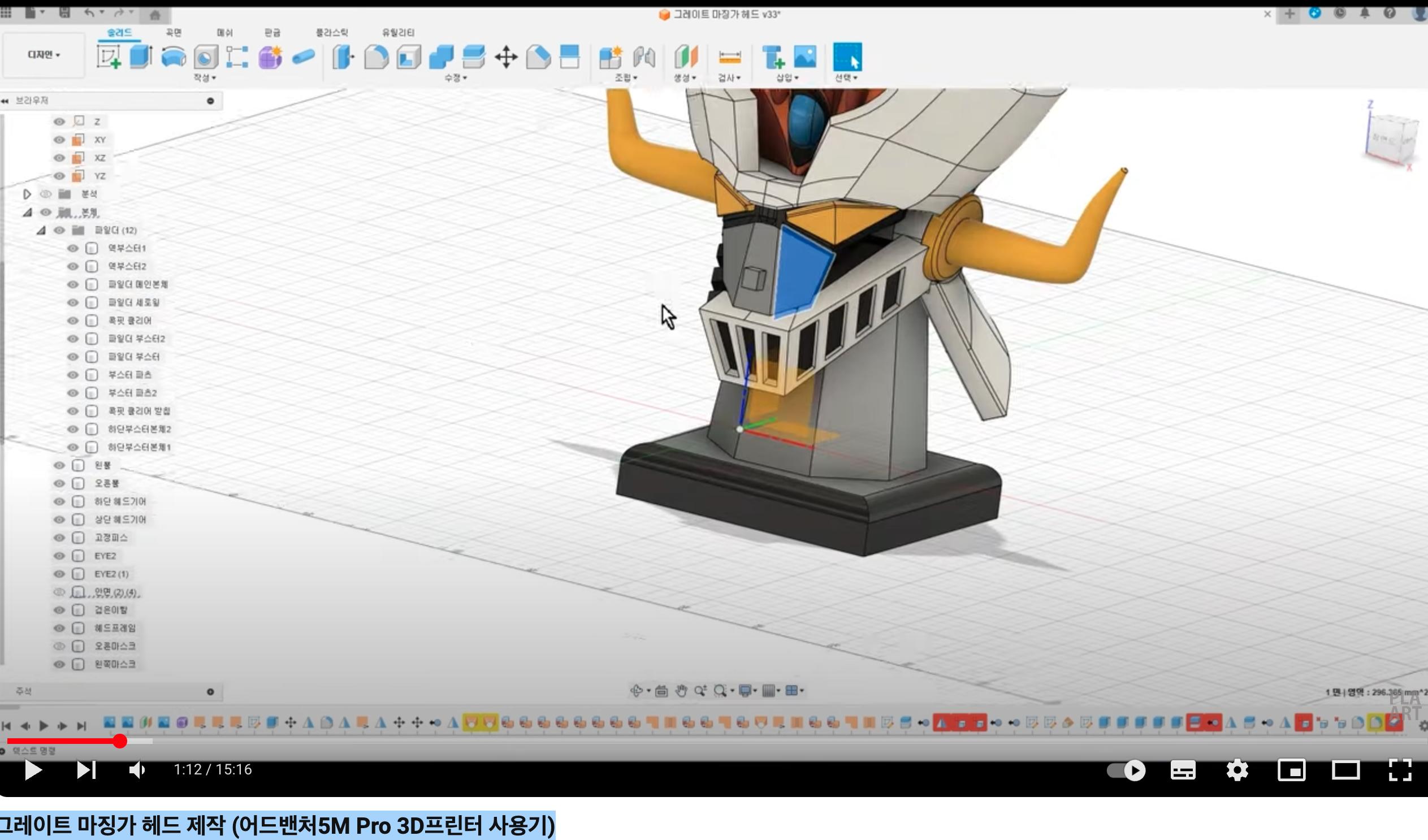The height and width of the screenshot is (840, 1428).
Task: Select the Revolve tool icon
Action: pyautogui.click(x=174, y=57)
